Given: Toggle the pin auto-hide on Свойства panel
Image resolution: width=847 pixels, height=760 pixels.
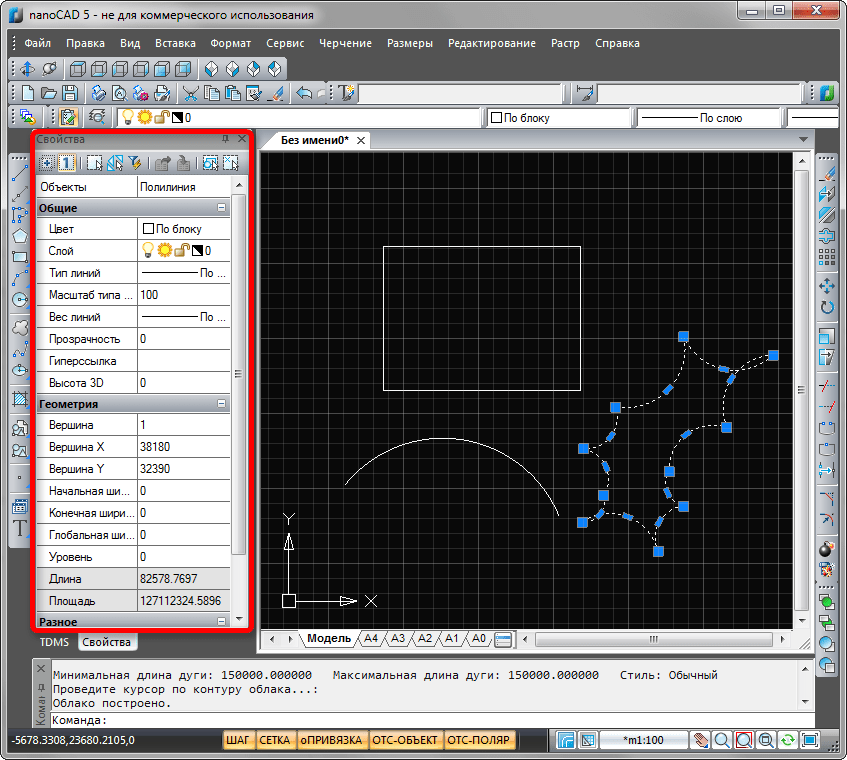Looking at the screenshot, I should pyautogui.click(x=225, y=139).
